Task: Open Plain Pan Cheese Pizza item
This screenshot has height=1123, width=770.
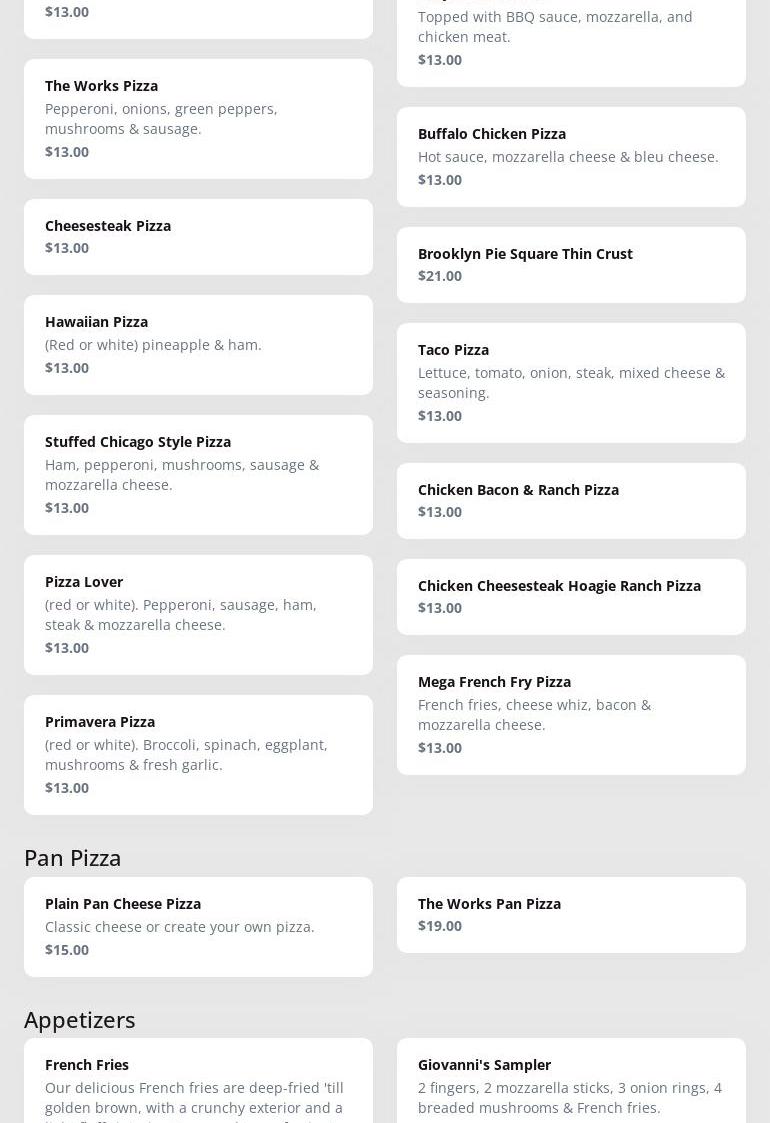Action: (198, 926)
